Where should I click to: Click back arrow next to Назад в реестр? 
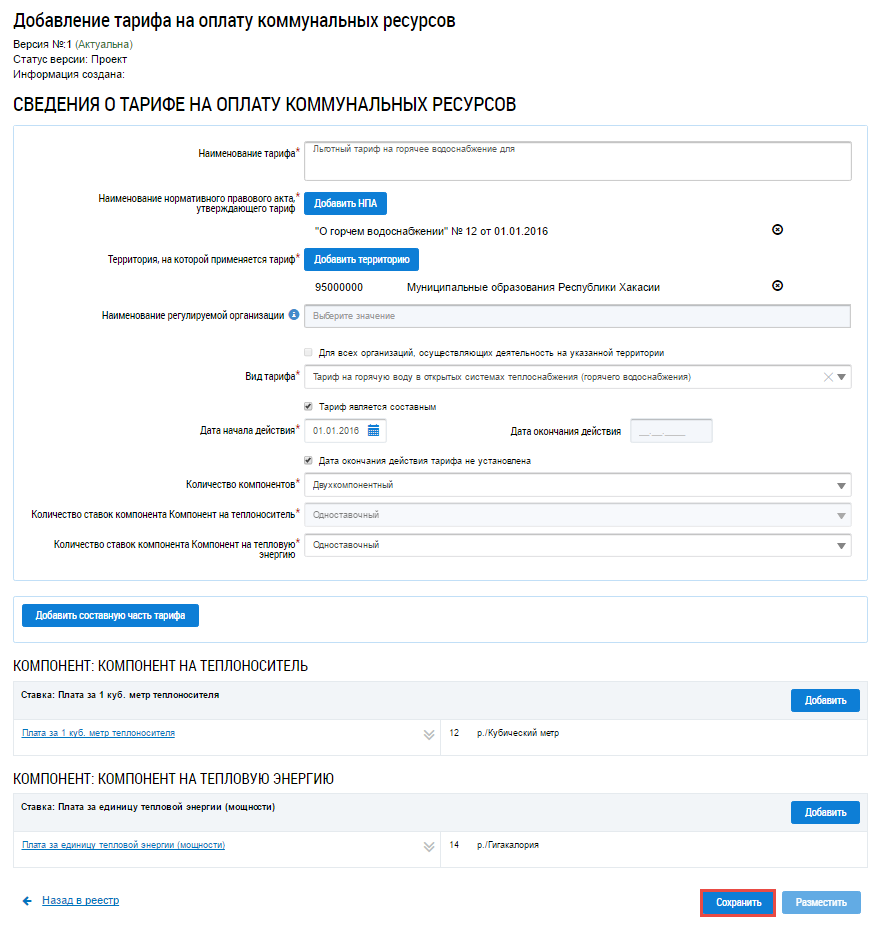(x=27, y=901)
